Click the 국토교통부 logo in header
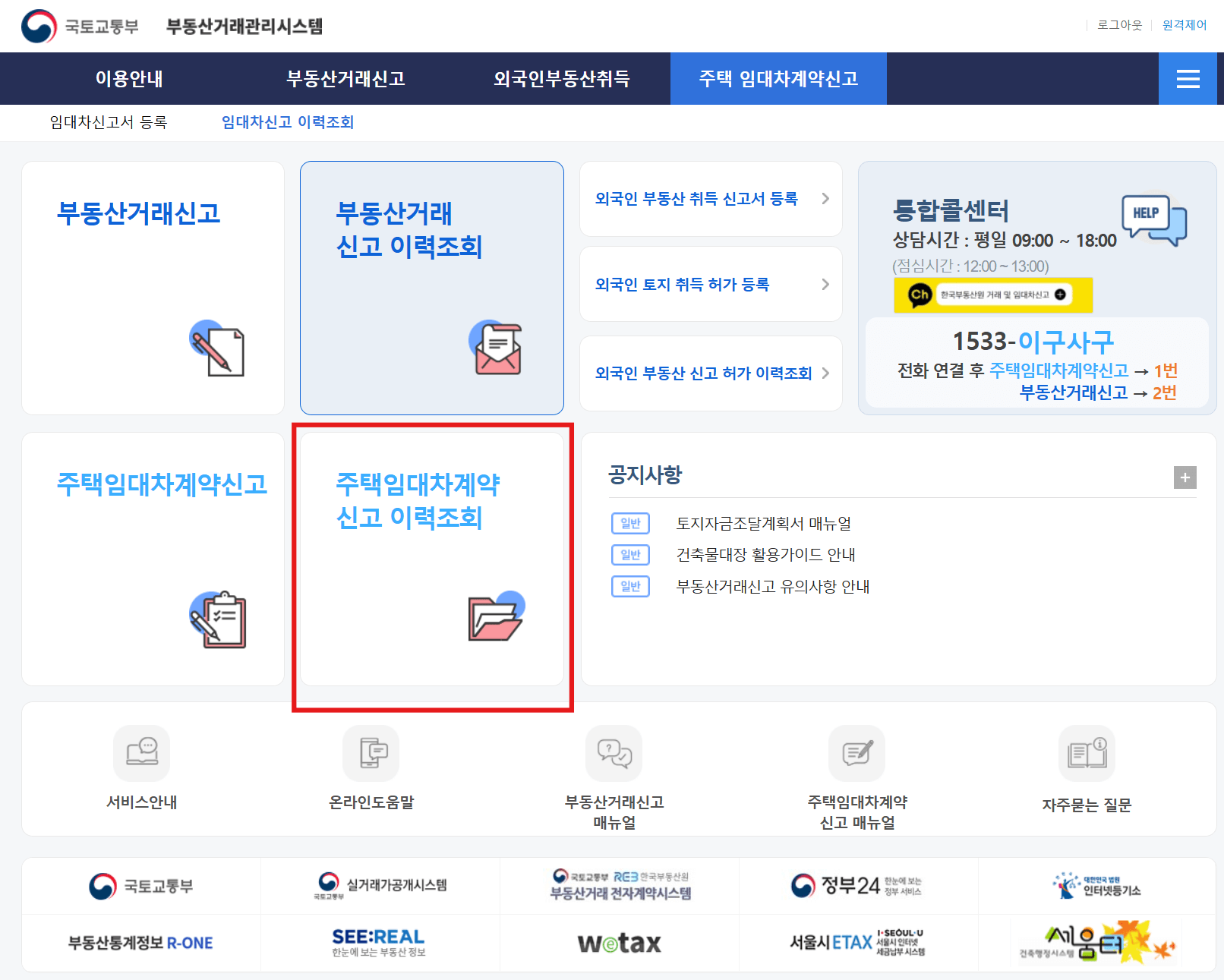Image resolution: width=1224 pixels, height=980 pixels. click(80, 27)
